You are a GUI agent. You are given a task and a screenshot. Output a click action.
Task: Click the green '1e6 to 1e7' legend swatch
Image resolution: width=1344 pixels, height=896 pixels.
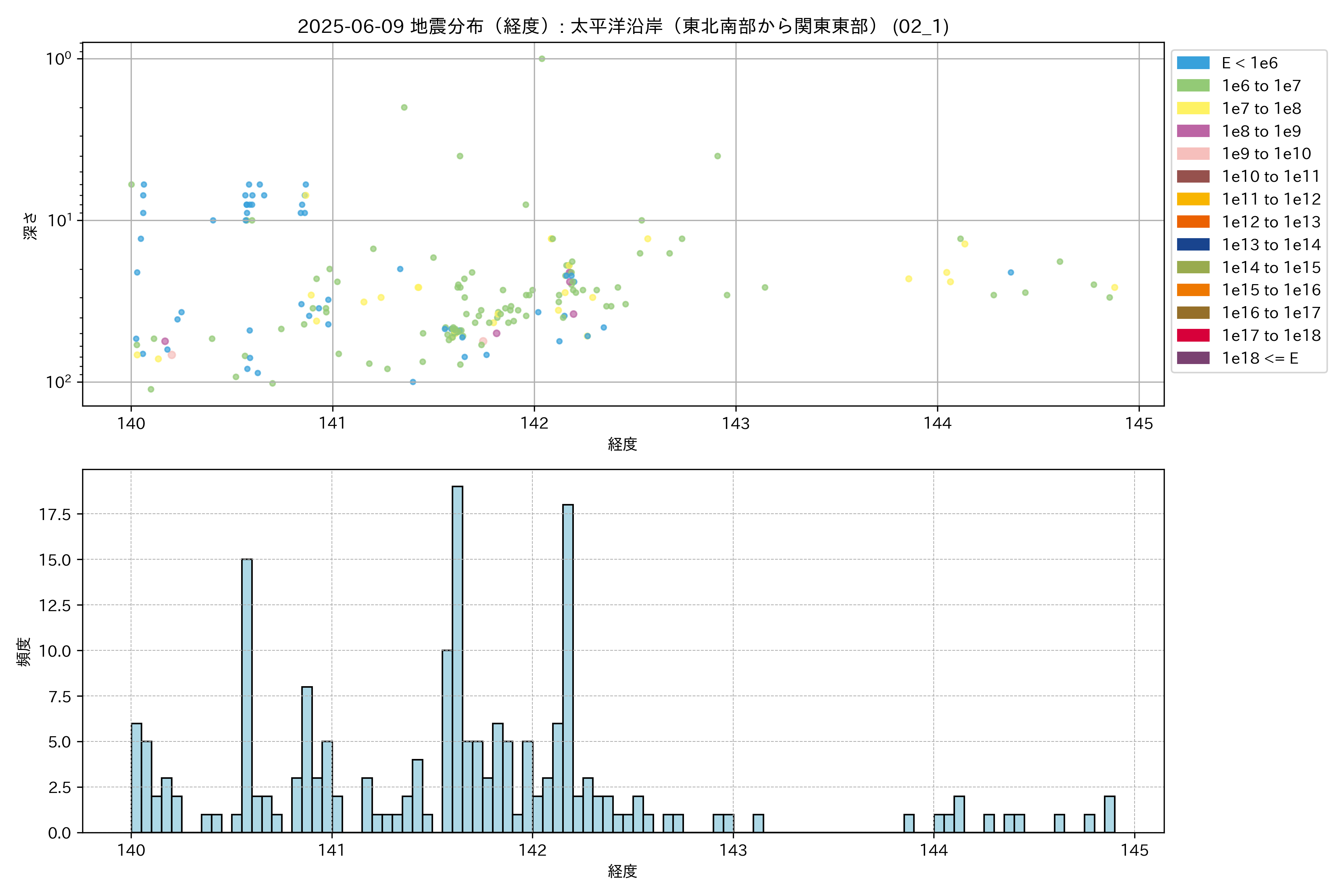(x=1192, y=86)
